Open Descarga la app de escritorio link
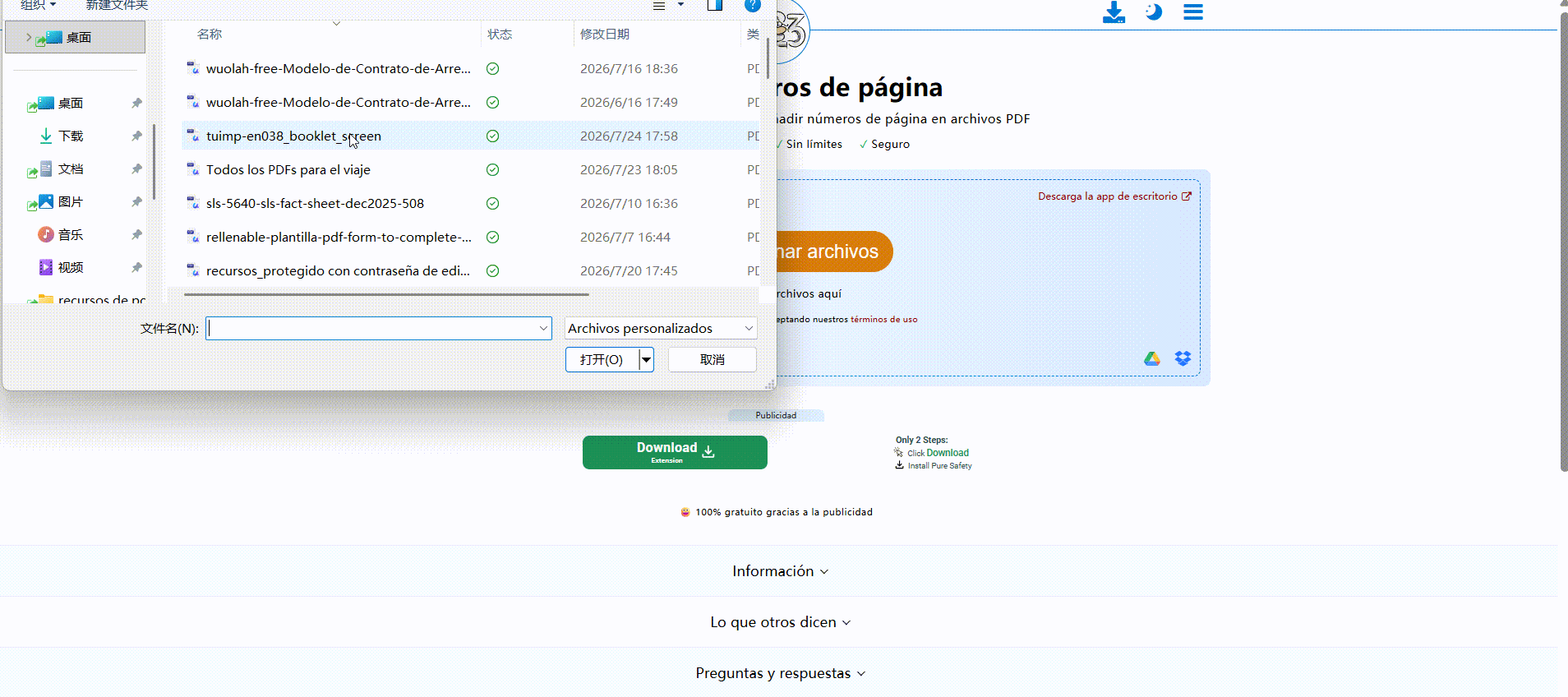 pos(1114,196)
